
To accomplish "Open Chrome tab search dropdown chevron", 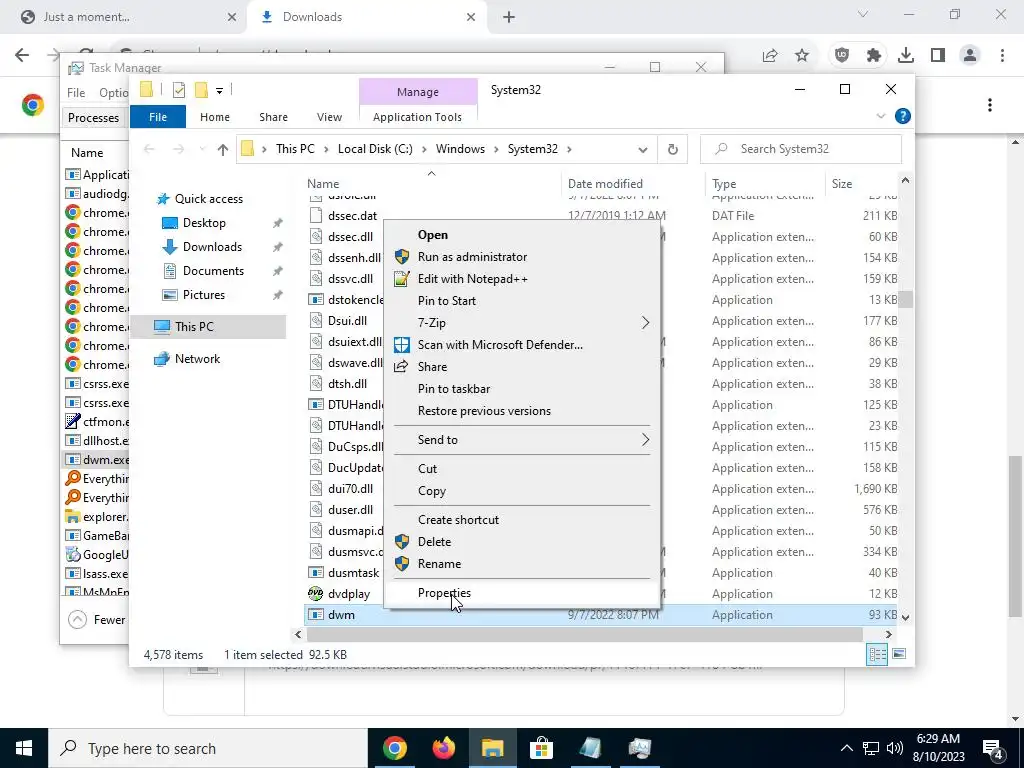I will (x=862, y=14).
